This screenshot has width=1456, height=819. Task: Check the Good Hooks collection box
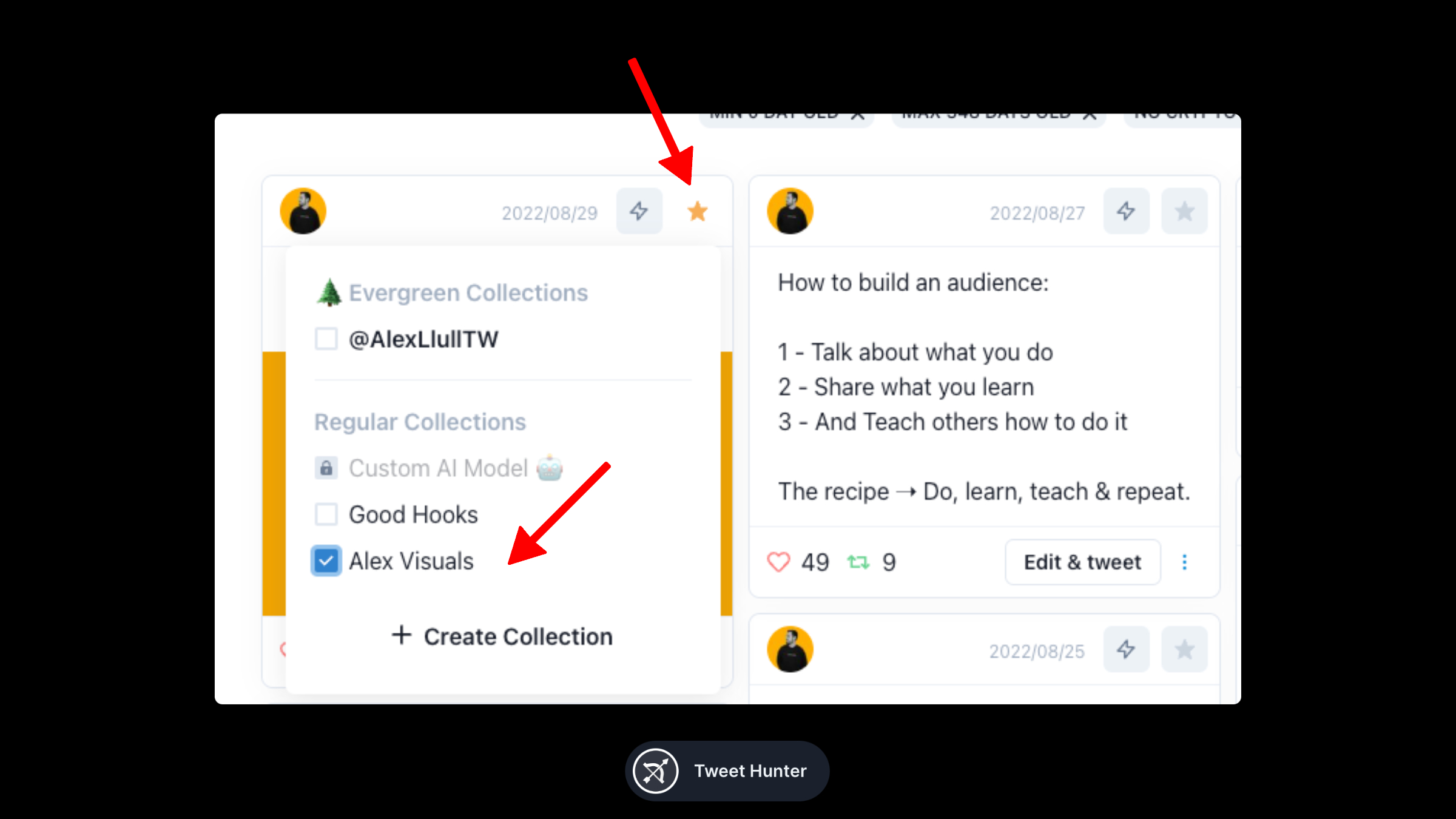click(326, 514)
